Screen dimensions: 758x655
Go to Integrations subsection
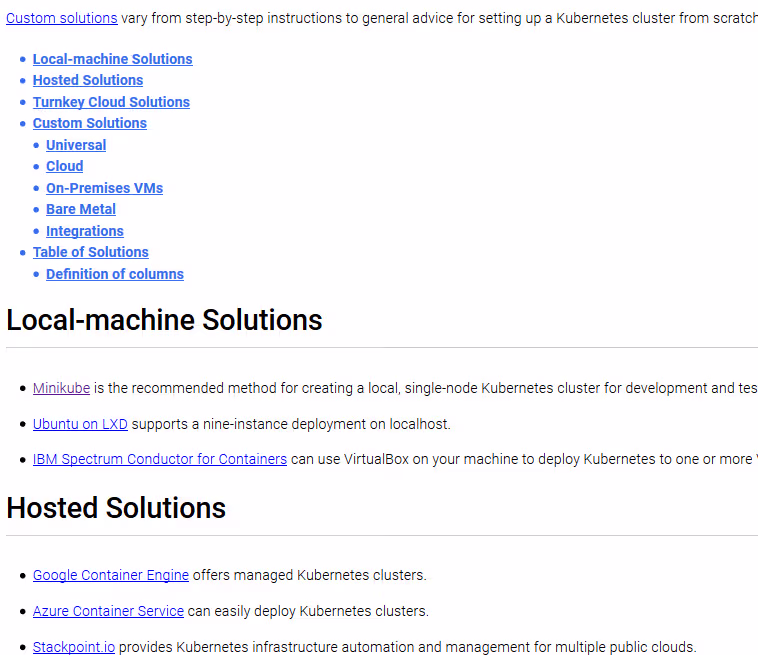coord(85,231)
